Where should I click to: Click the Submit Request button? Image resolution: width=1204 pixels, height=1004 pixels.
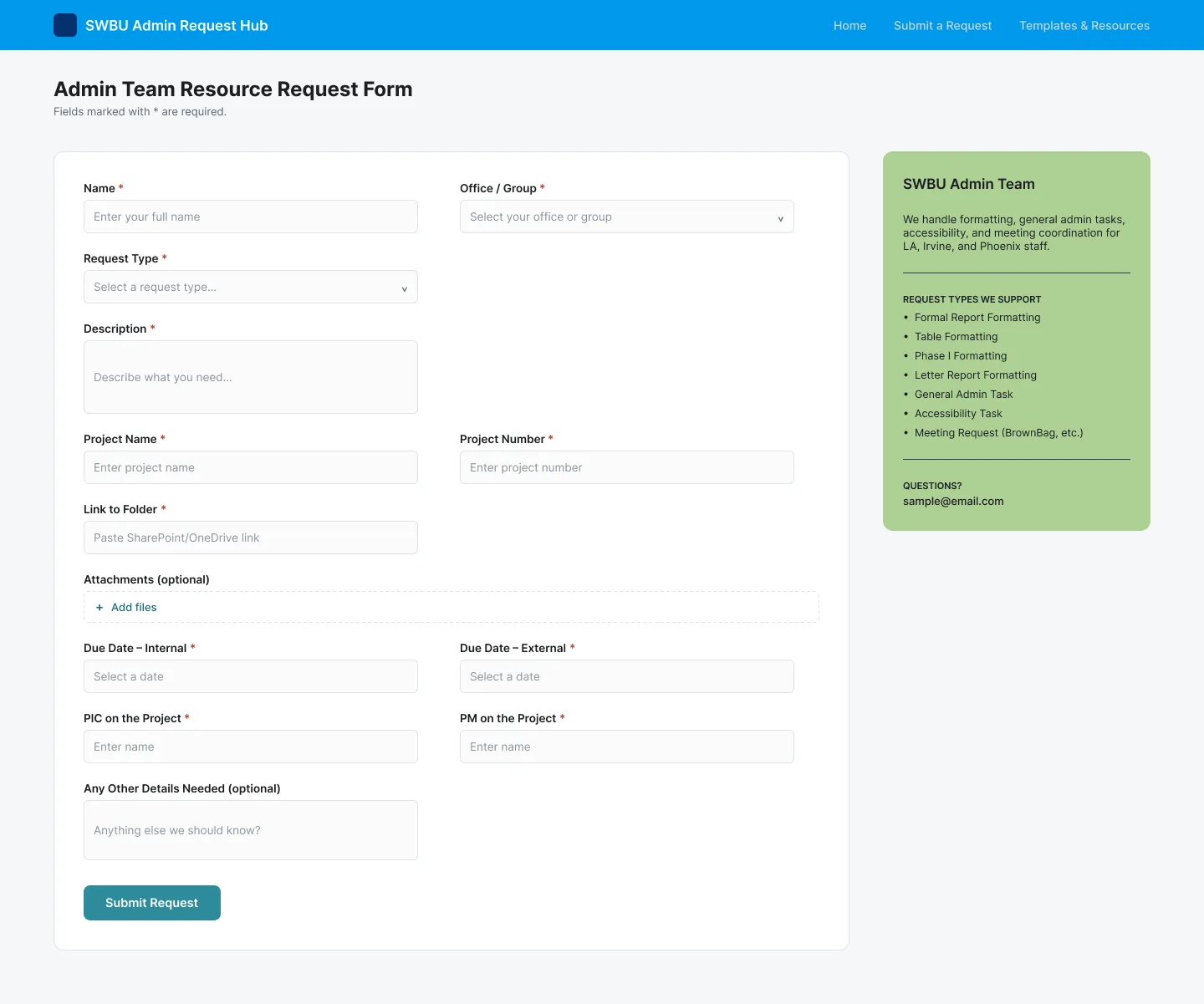point(152,903)
